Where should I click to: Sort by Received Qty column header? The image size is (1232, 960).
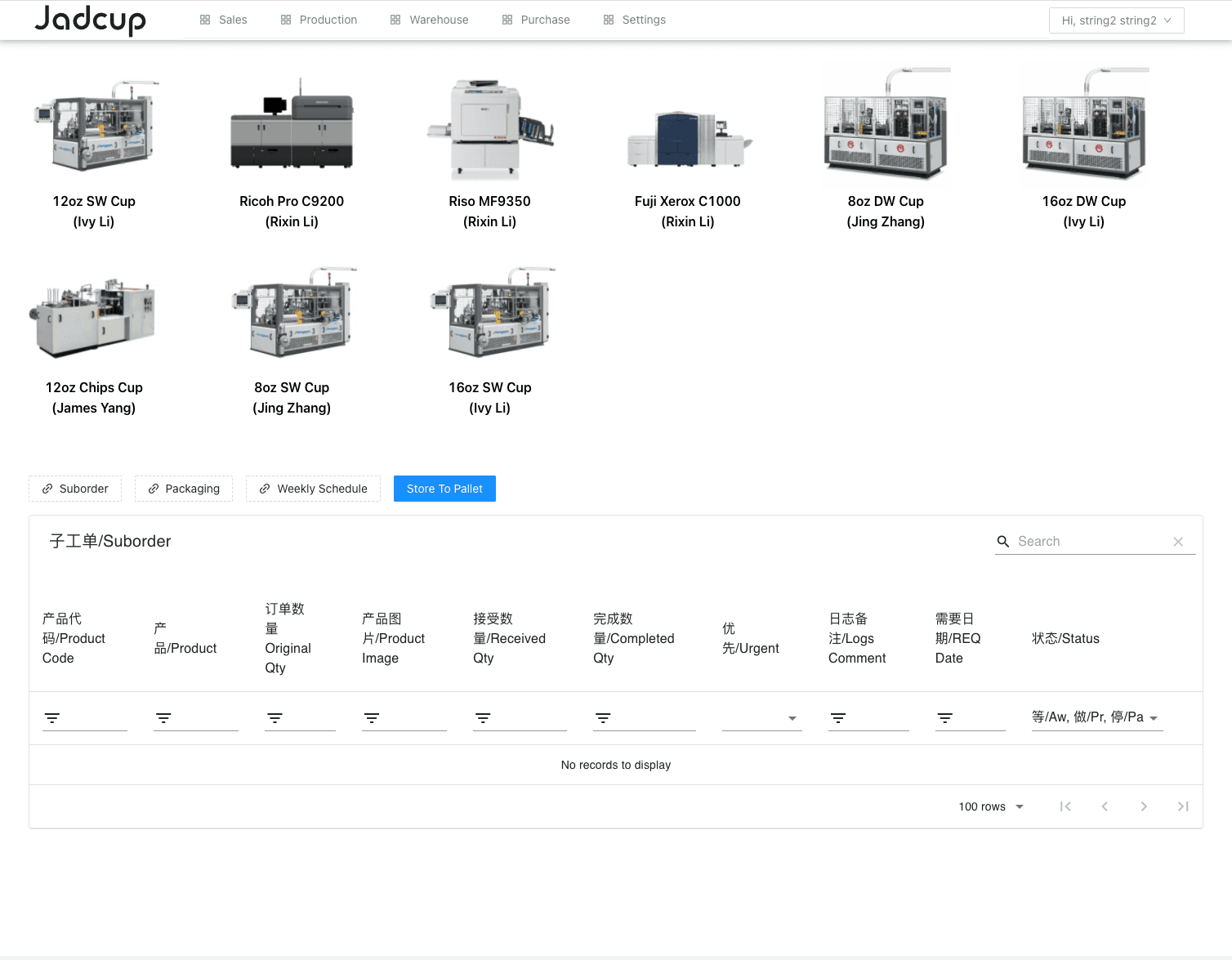click(510, 638)
